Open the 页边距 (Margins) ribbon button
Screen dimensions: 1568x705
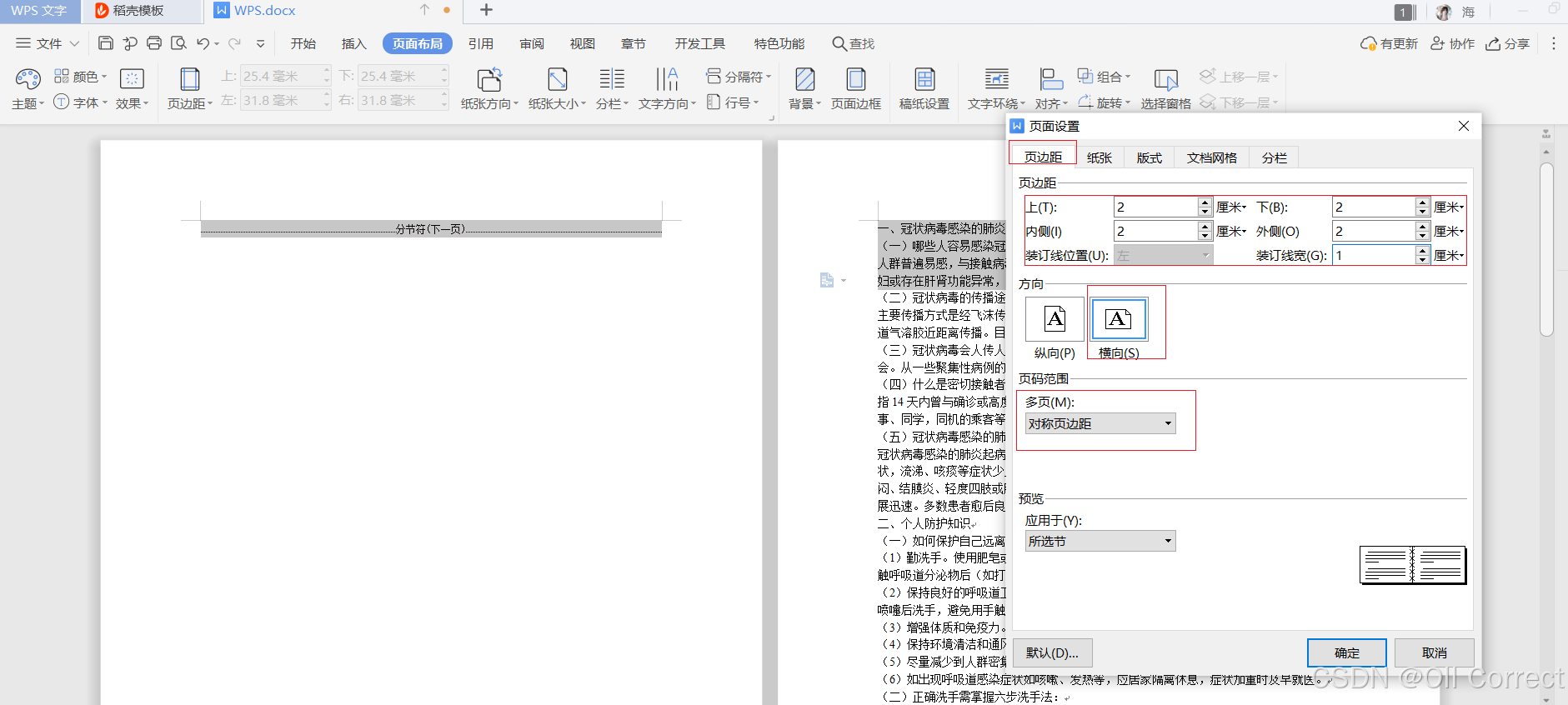190,88
